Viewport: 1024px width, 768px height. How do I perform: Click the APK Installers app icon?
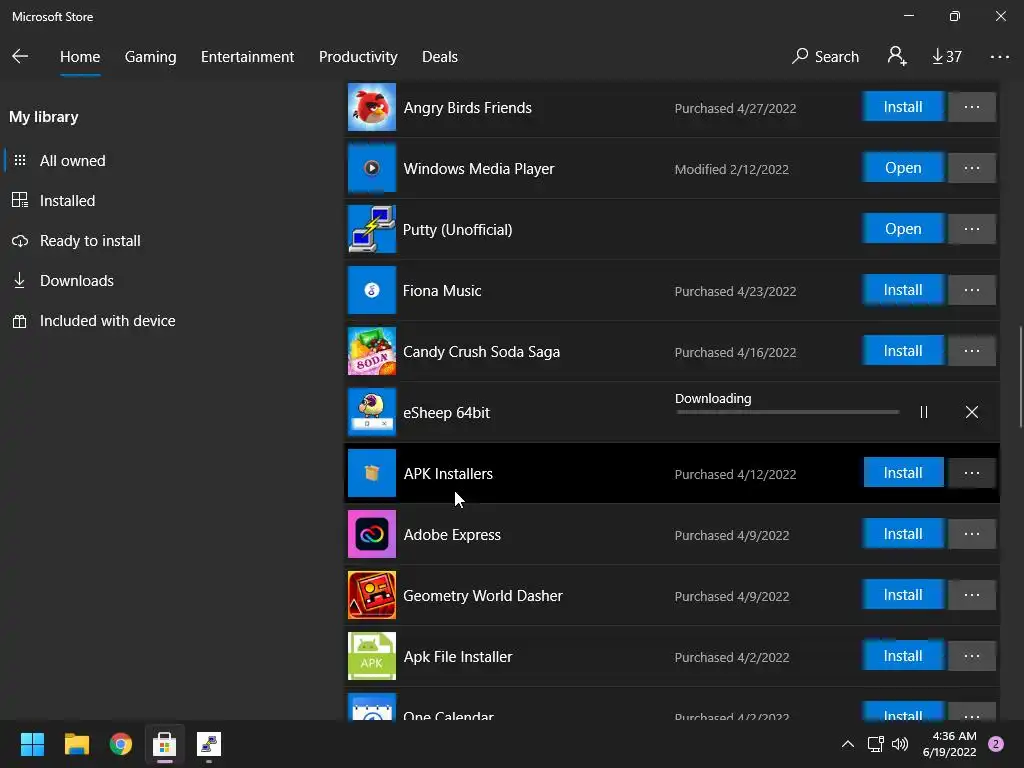click(x=372, y=473)
